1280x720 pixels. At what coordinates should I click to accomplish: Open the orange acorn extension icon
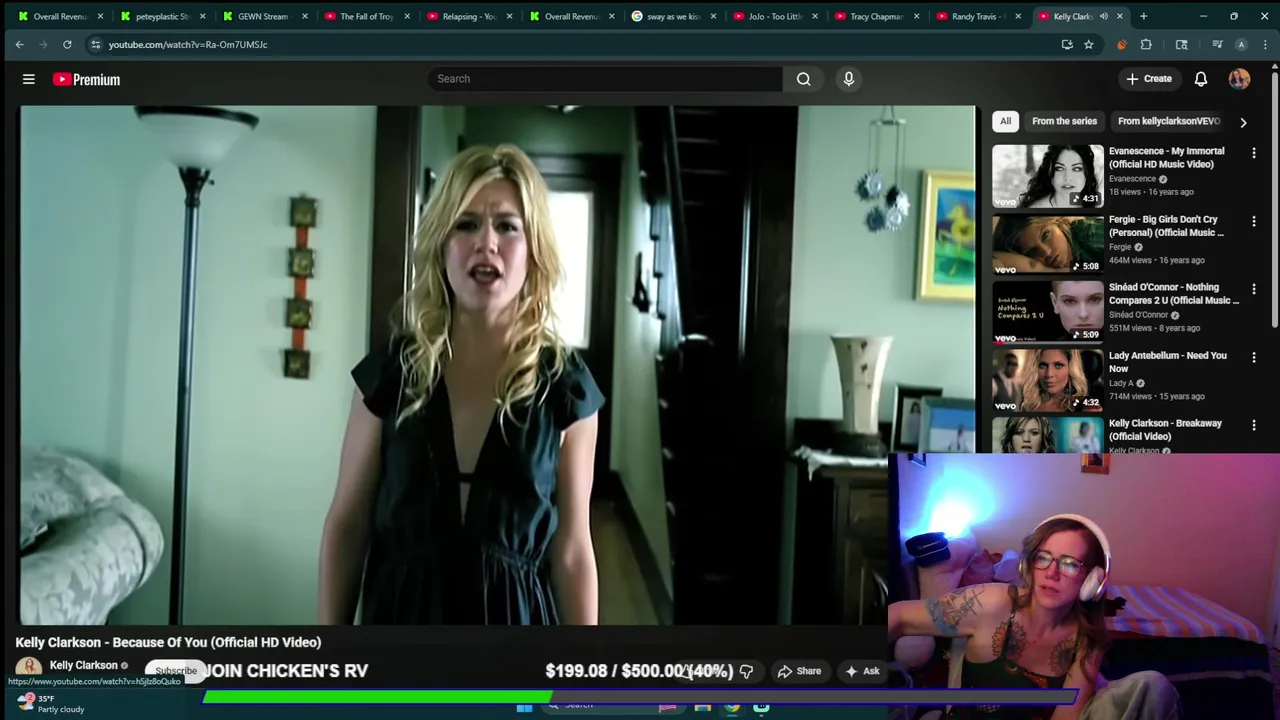[1121, 44]
